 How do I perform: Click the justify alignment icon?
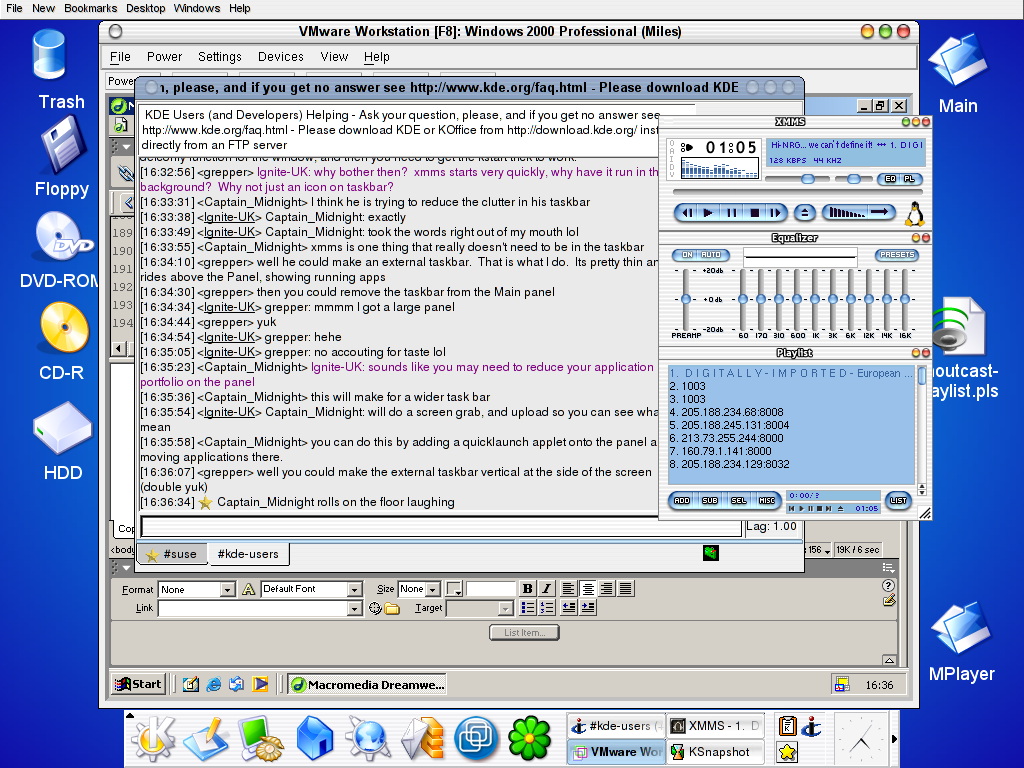626,588
